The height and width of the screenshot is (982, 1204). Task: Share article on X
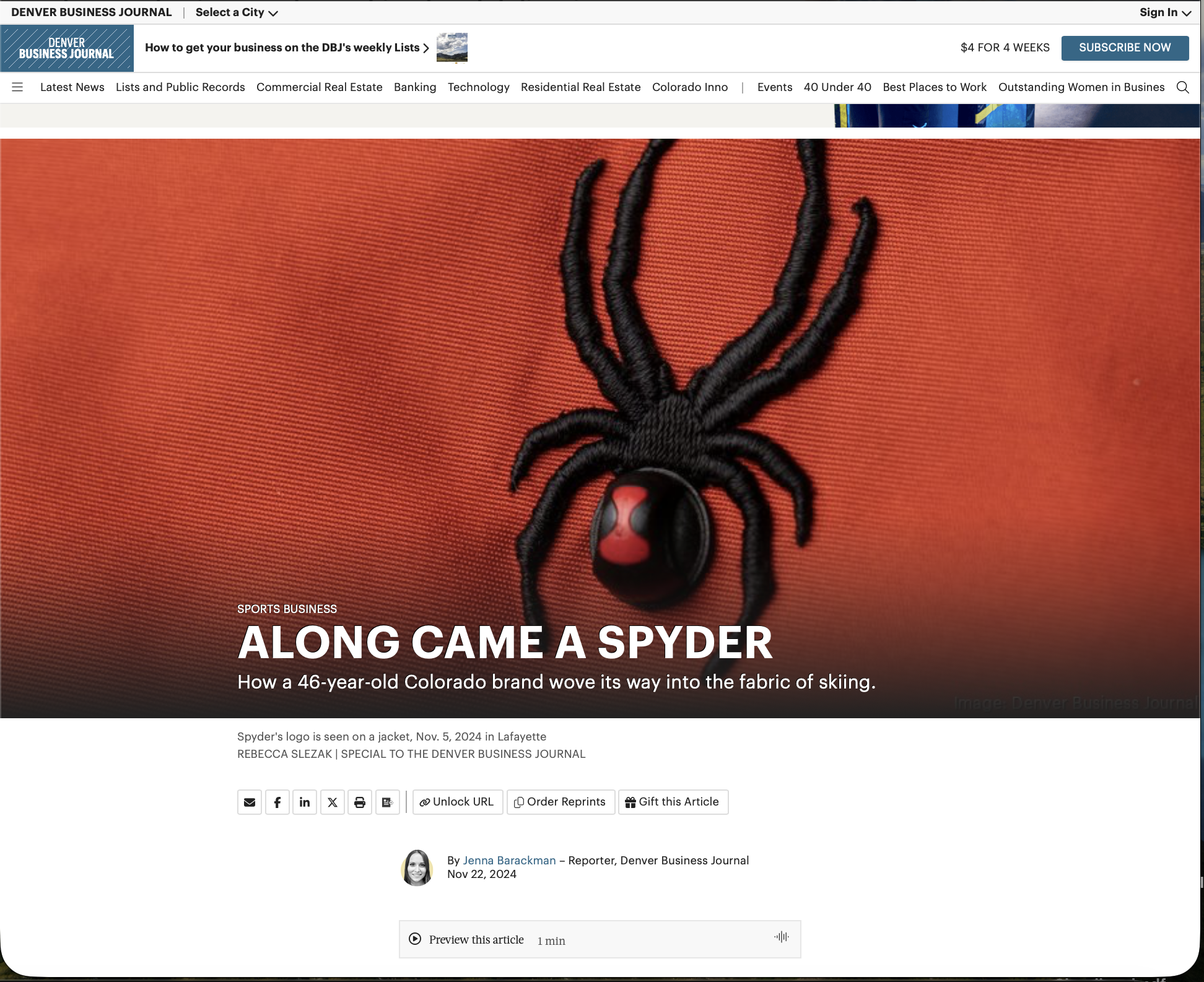pos(333,802)
